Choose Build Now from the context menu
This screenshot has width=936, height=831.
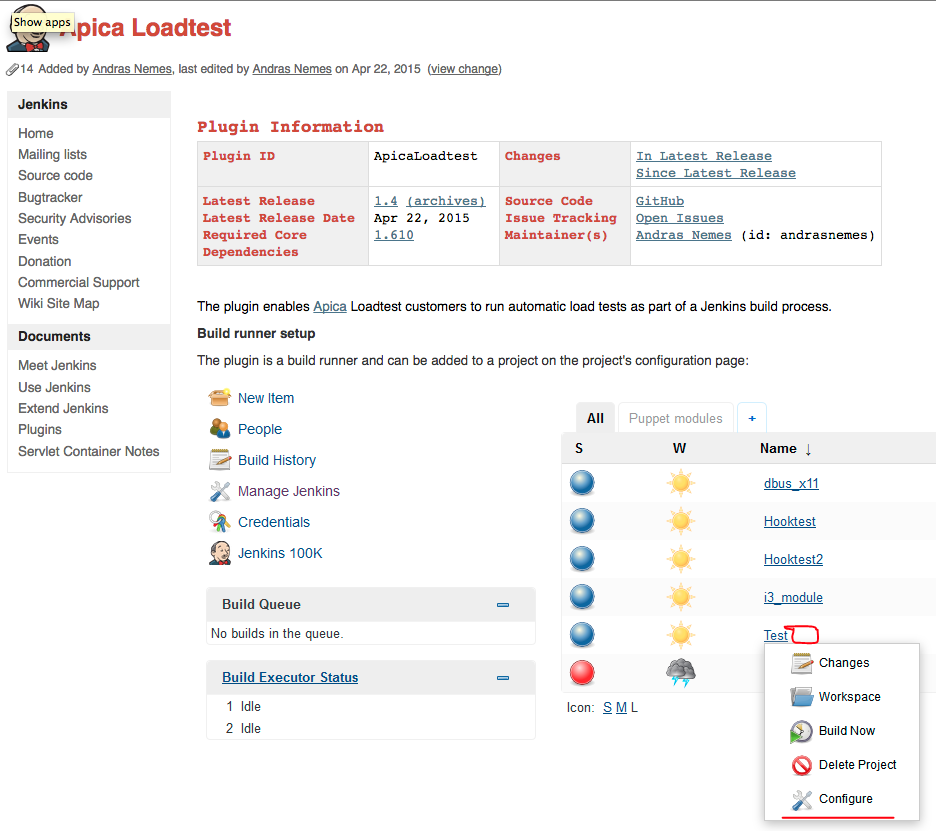tap(846, 731)
